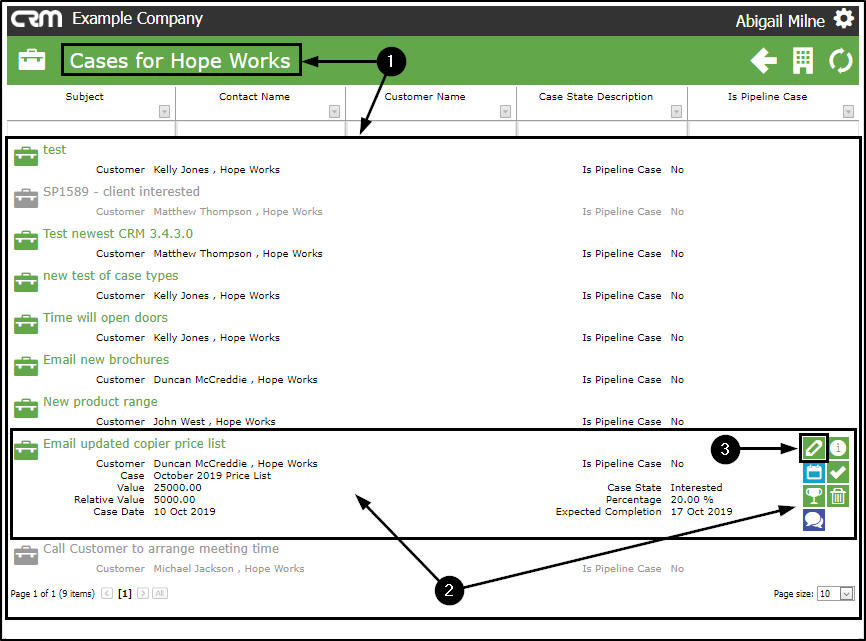866x641 pixels.
Task: Click Abigail Milne user name
Action: pyautogui.click(x=780, y=21)
